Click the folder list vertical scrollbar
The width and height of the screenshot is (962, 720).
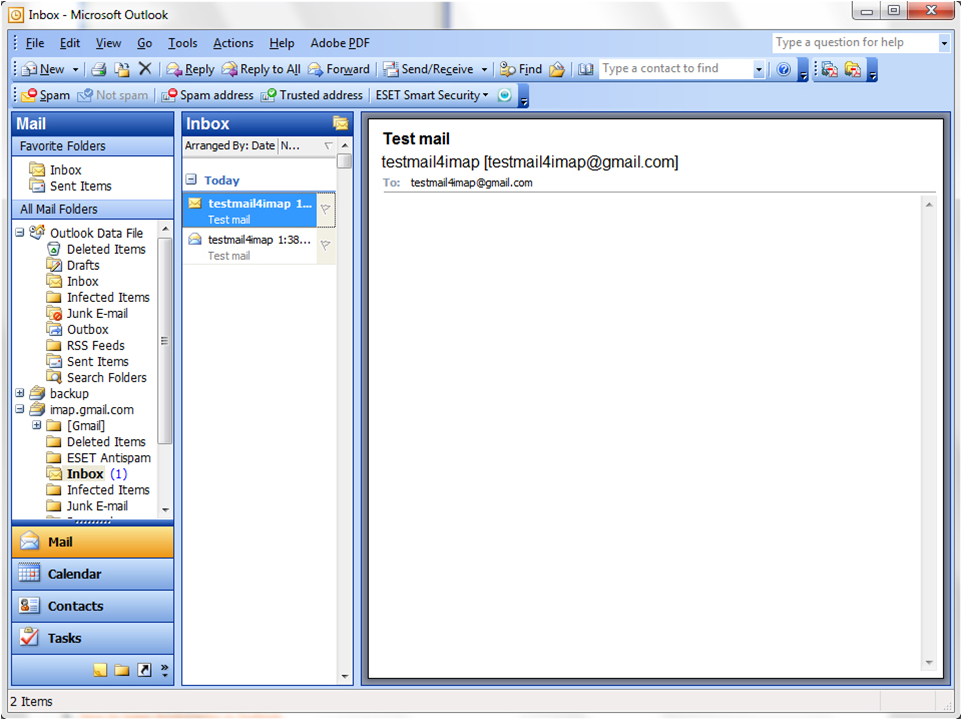164,340
